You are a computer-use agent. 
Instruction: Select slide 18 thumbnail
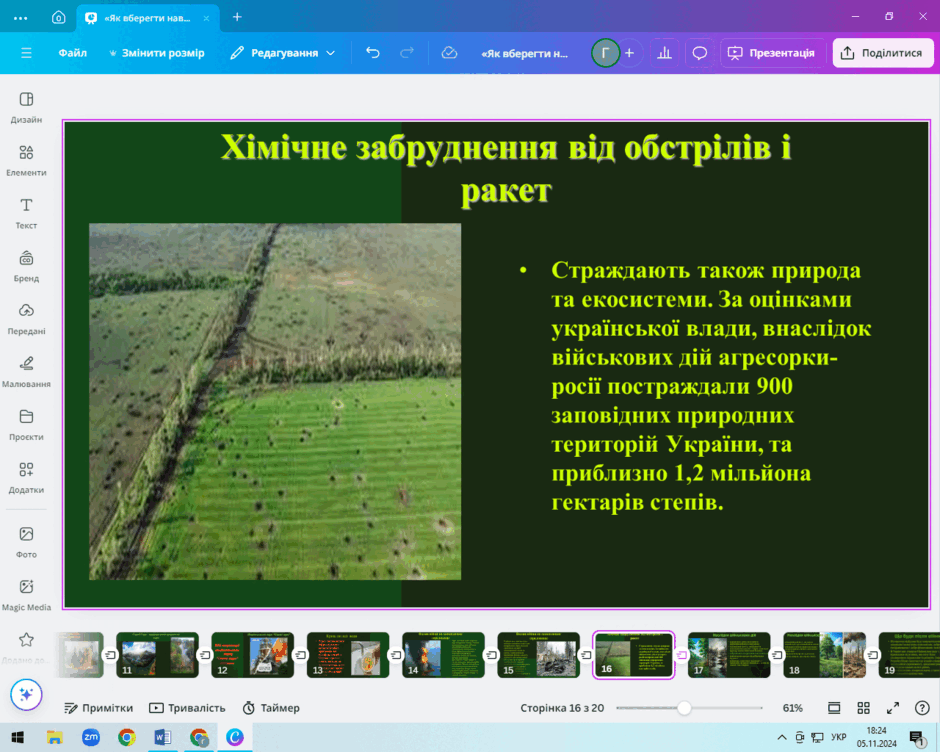pyautogui.click(x=824, y=655)
